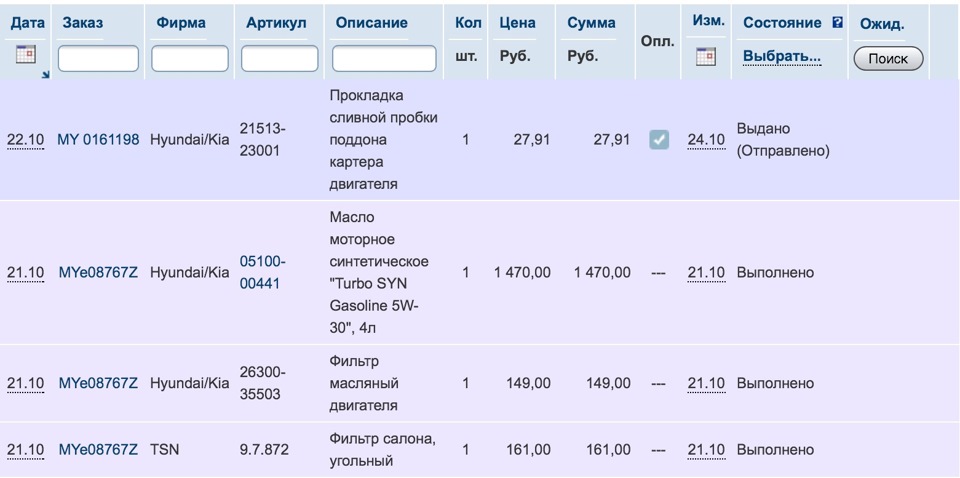Expand the Выбрать... state selector
This screenshot has width=960, height=478.
782,56
